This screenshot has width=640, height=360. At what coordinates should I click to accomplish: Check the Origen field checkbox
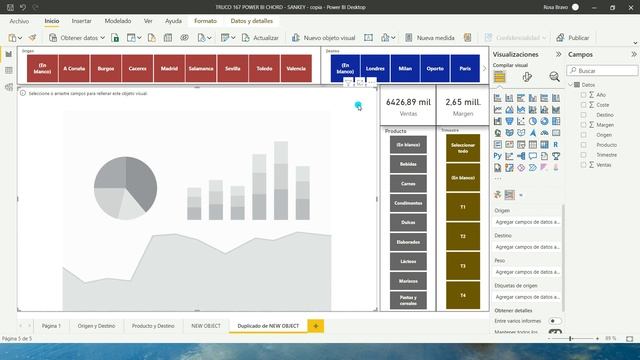[583, 135]
